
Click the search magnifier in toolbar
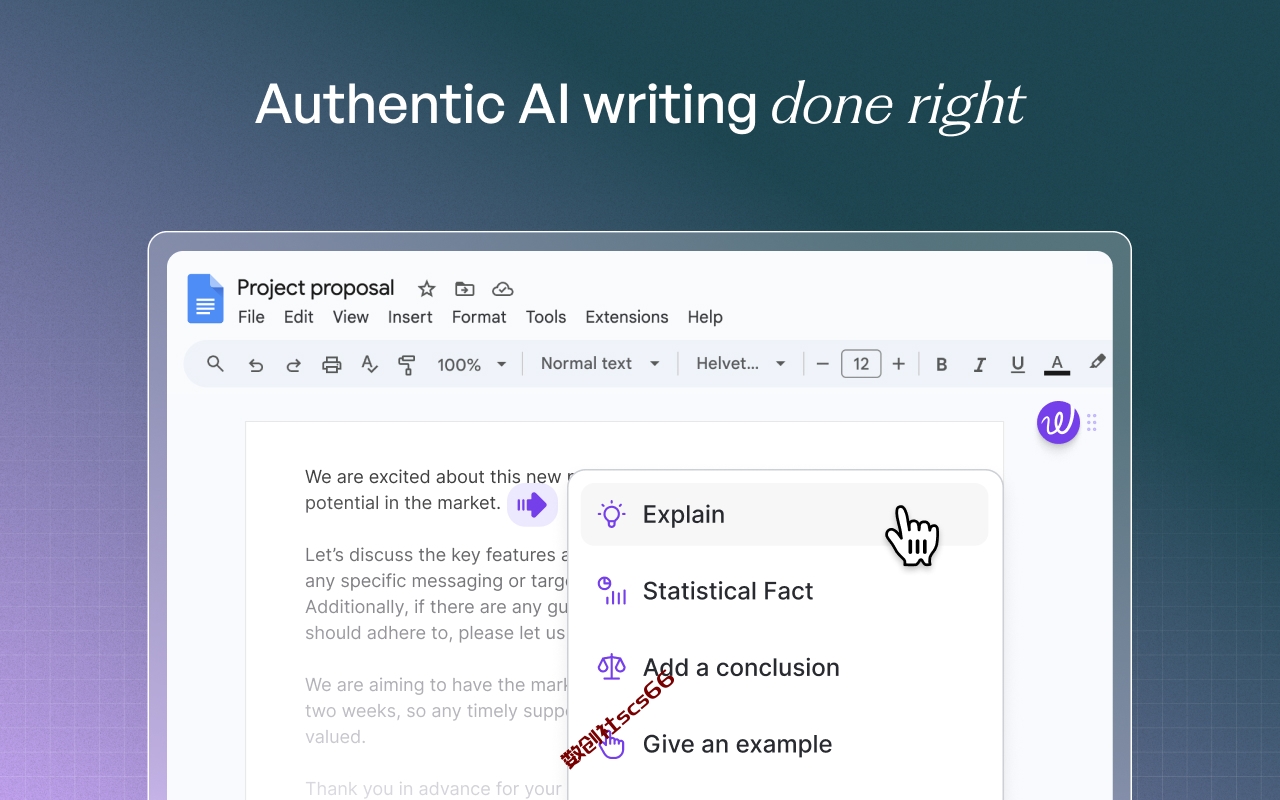[x=215, y=364]
